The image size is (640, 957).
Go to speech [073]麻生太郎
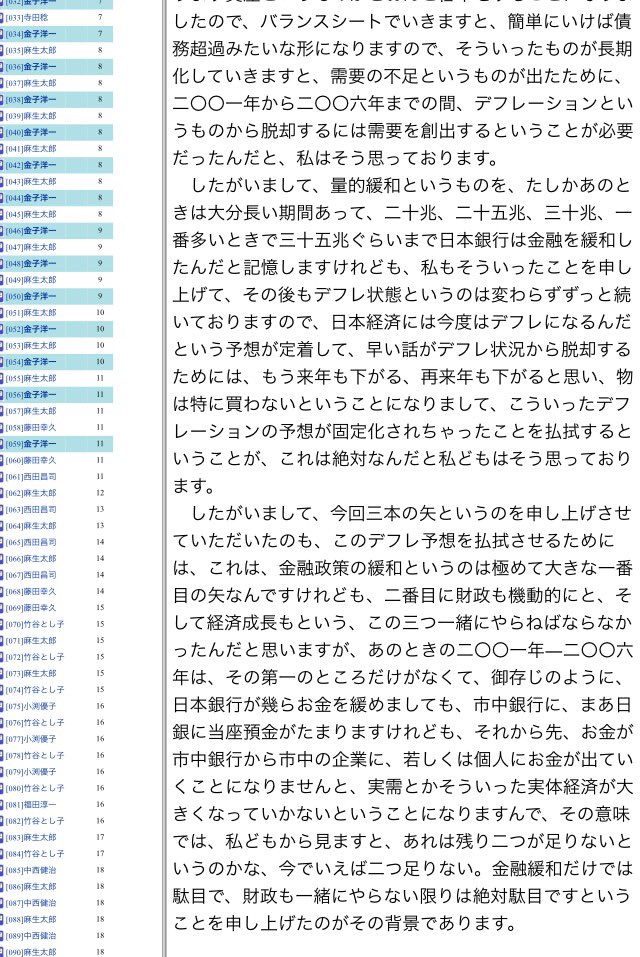click(31, 674)
